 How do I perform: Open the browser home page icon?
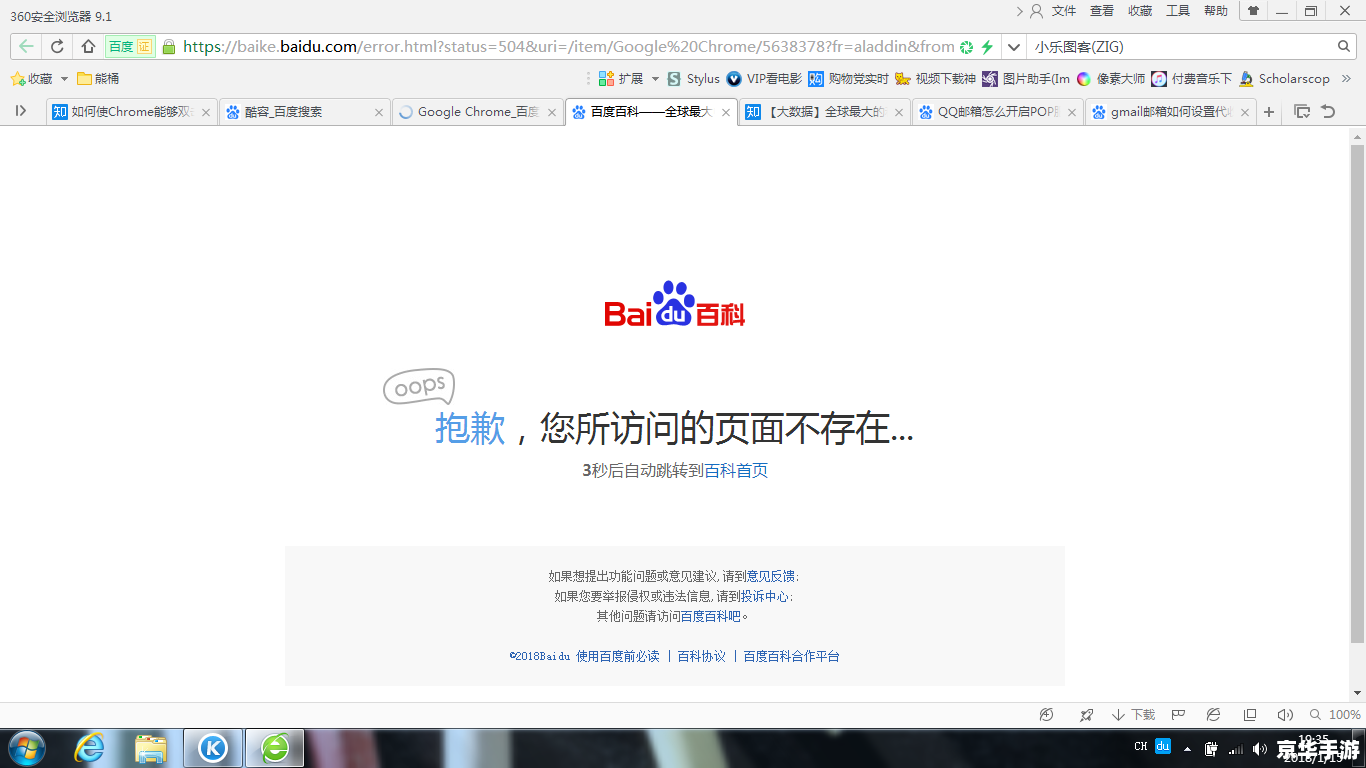(x=88, y=46)
